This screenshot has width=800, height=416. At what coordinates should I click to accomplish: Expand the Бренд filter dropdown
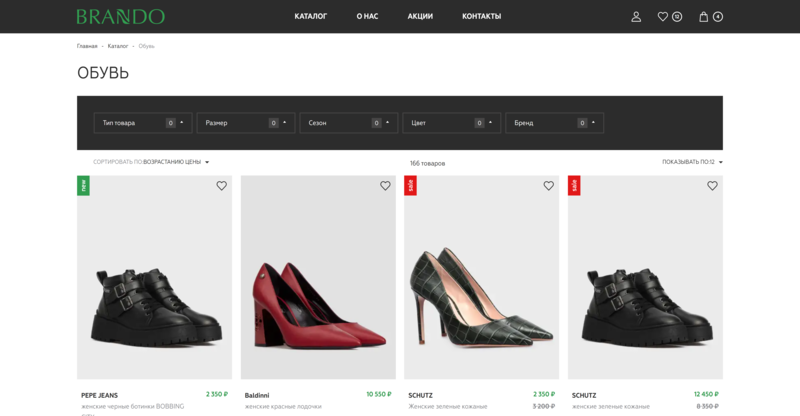[x=555, y=123]
